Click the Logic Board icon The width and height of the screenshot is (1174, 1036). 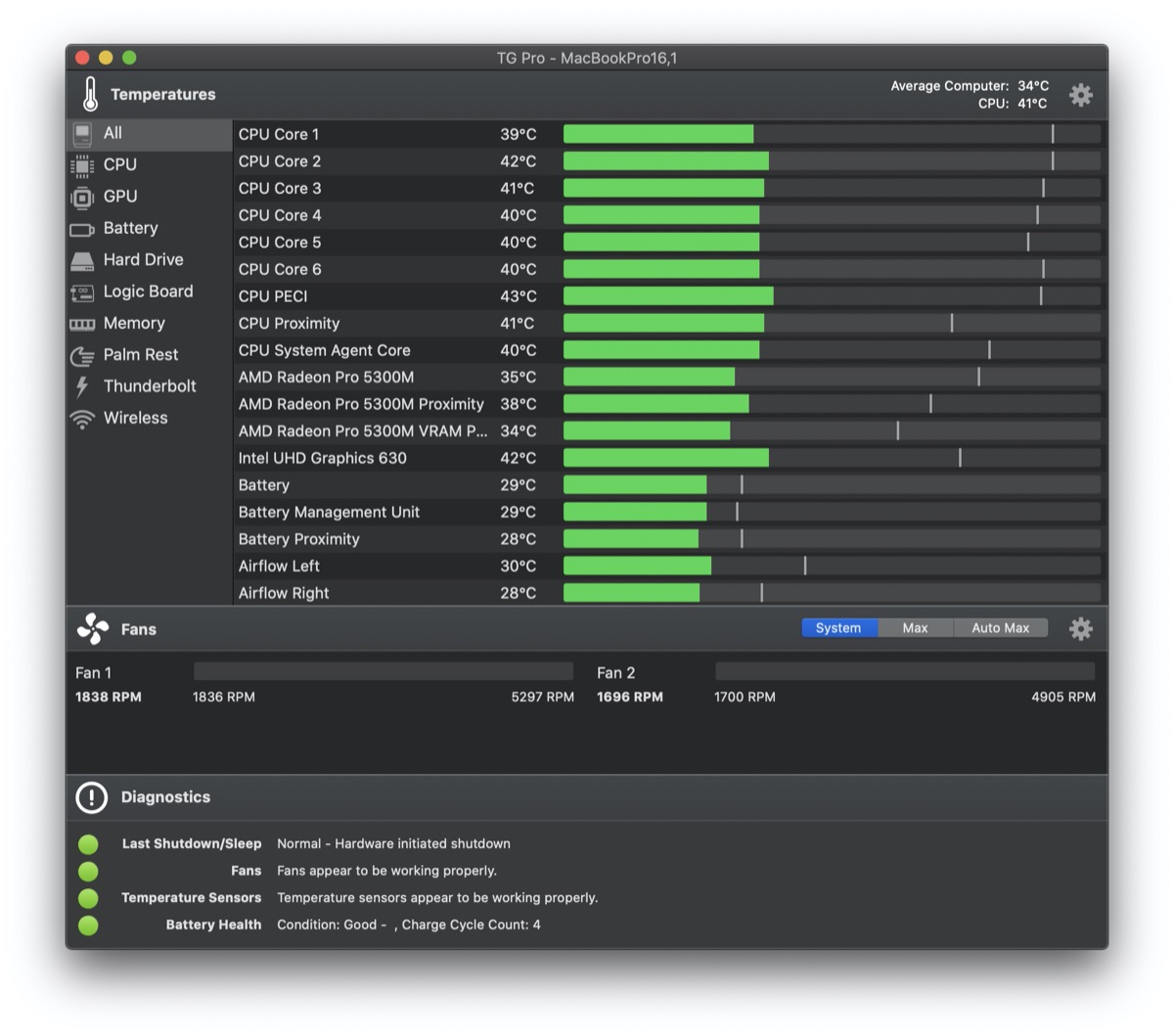coord(82,293)
